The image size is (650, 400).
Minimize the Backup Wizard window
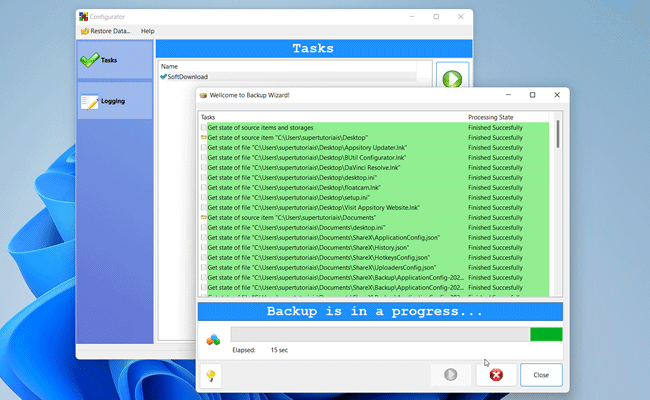click(x=508, y=95)
